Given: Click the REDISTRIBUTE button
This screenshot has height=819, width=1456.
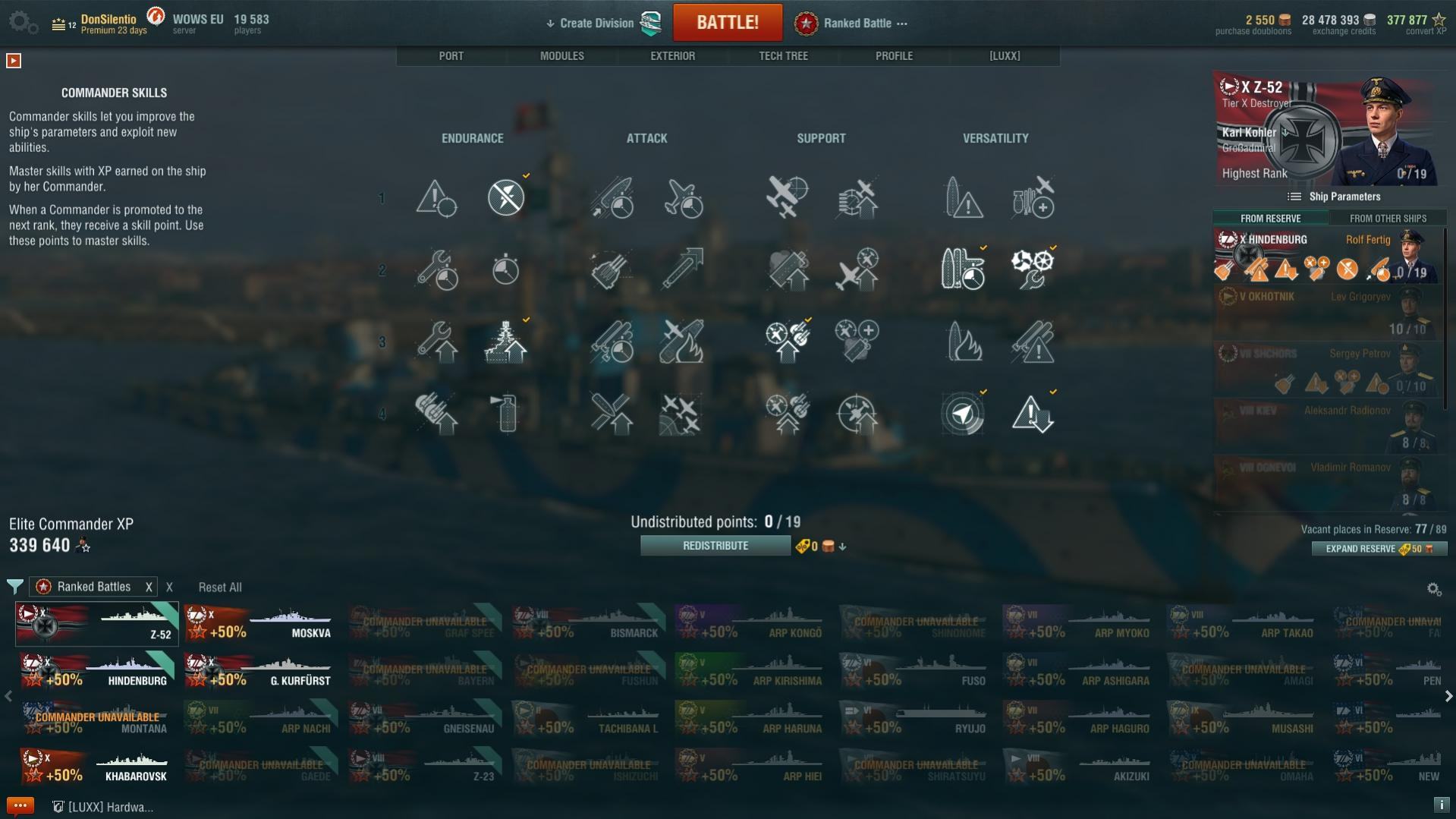Looking at the screenshot, I should (x=715, y=546).
